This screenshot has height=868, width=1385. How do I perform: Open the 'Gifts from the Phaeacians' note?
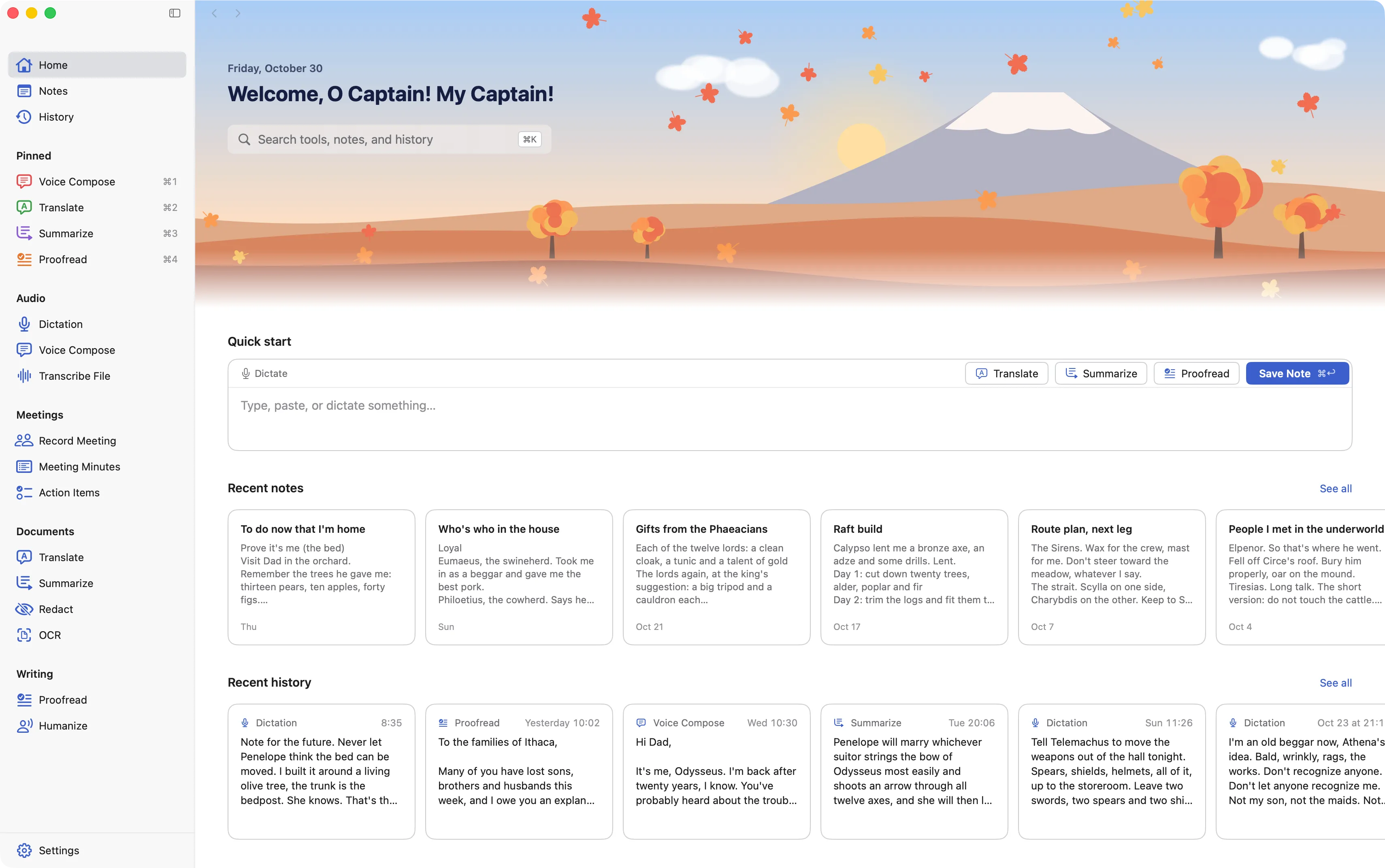[x=716, y=577]
